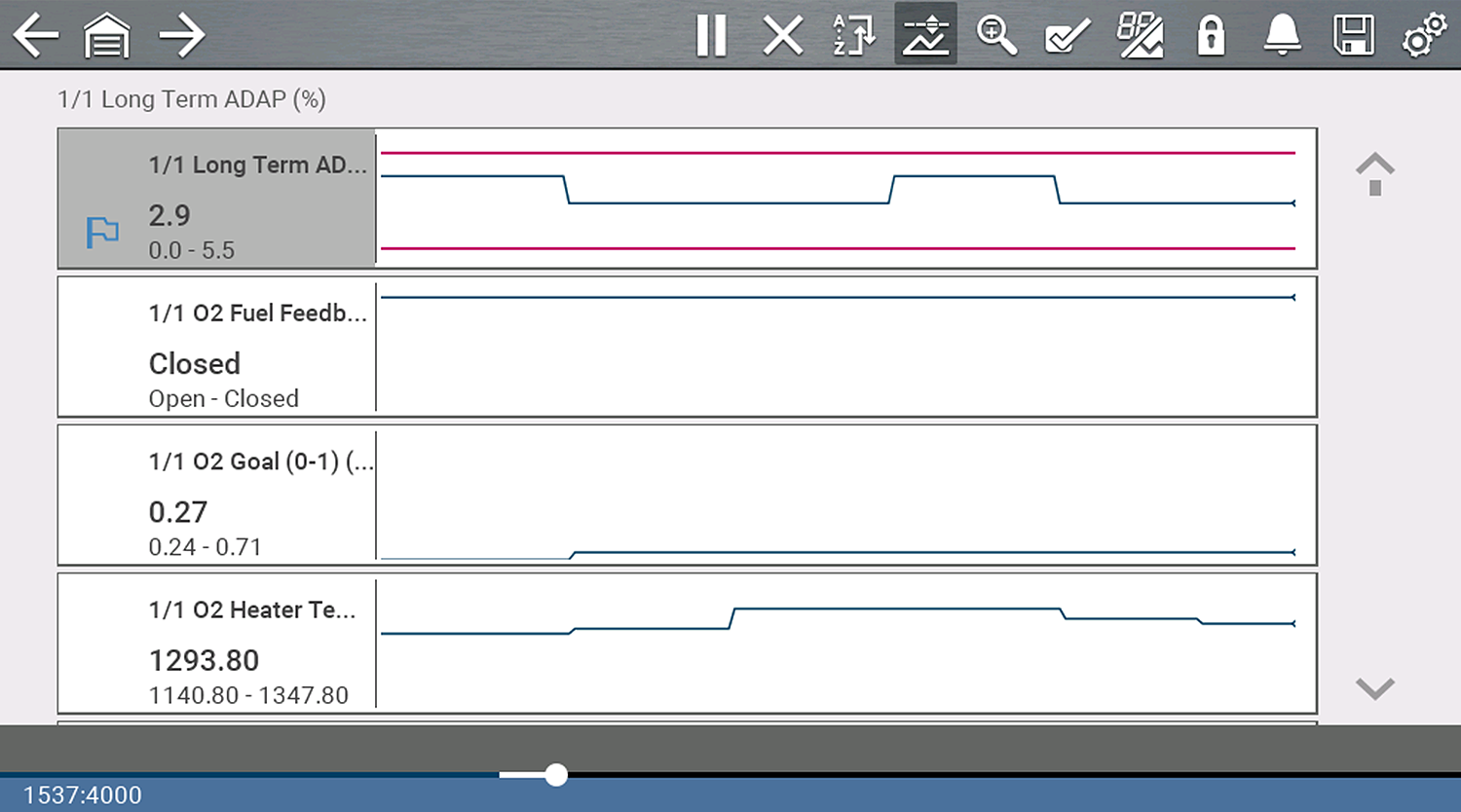Go back with the left arrow

pos(36,34)
